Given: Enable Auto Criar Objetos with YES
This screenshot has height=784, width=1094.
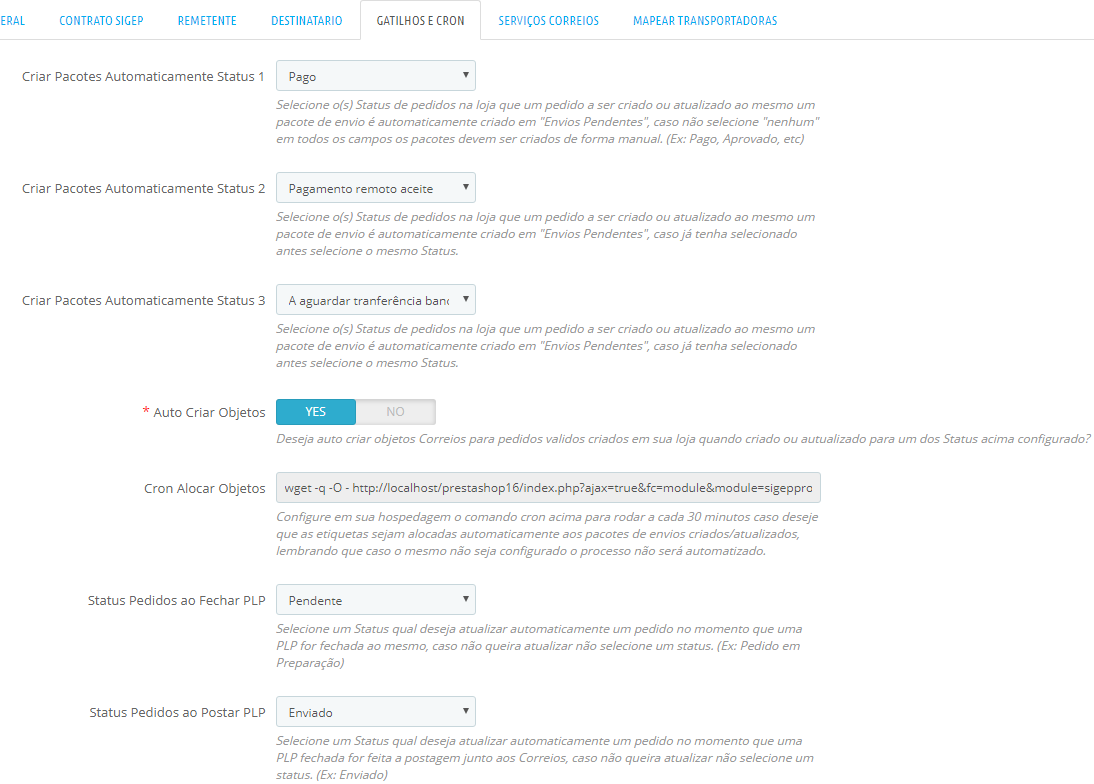Looking at the screenshot, I should click(316, 412).
